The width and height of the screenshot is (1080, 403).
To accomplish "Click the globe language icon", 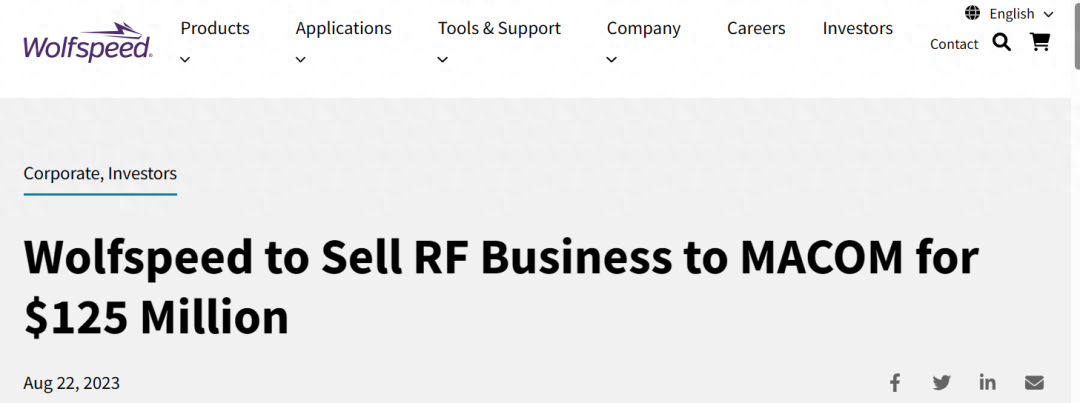I will [x=973, y=13].
